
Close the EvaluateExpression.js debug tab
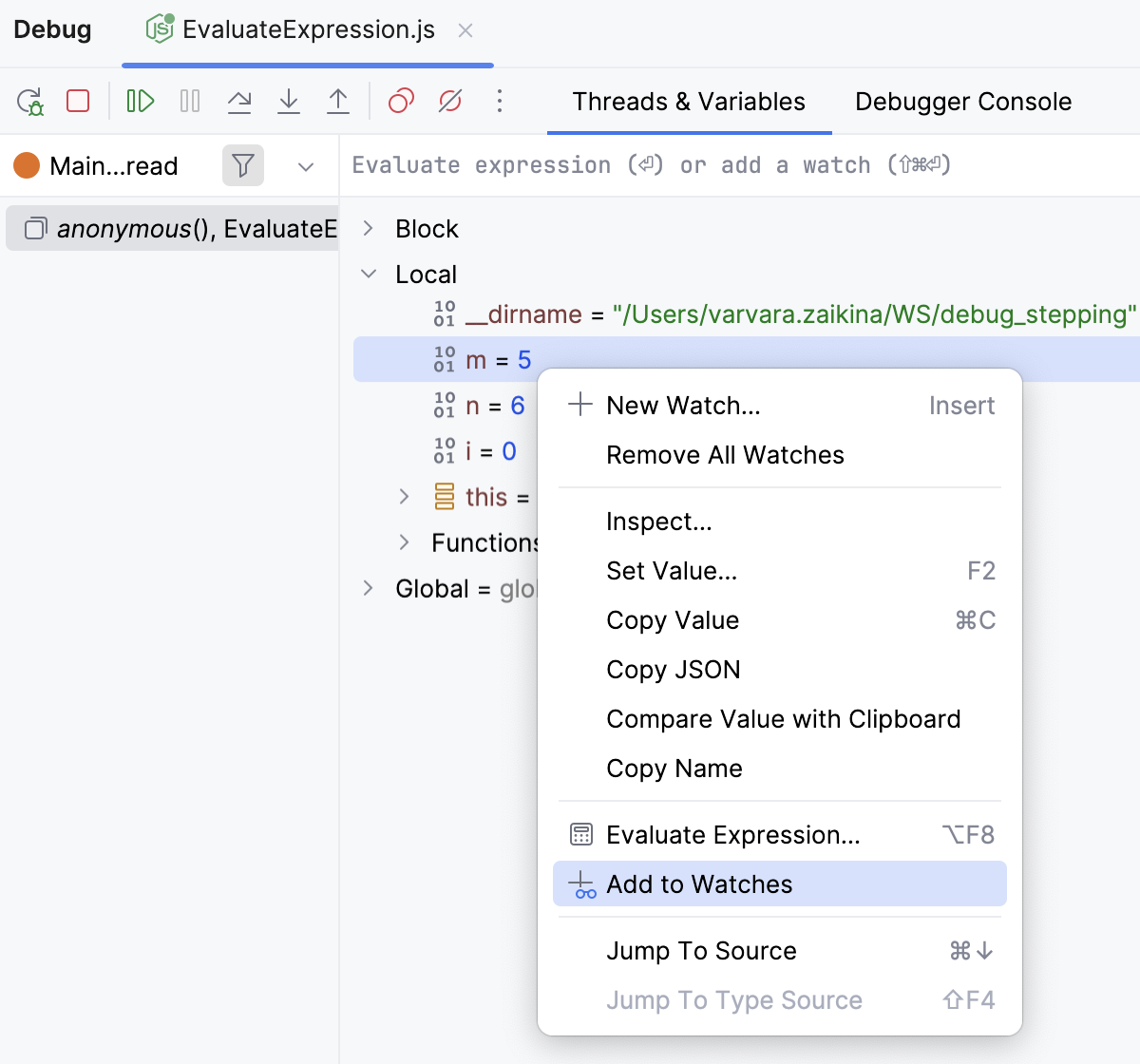[x=465, y=30]
